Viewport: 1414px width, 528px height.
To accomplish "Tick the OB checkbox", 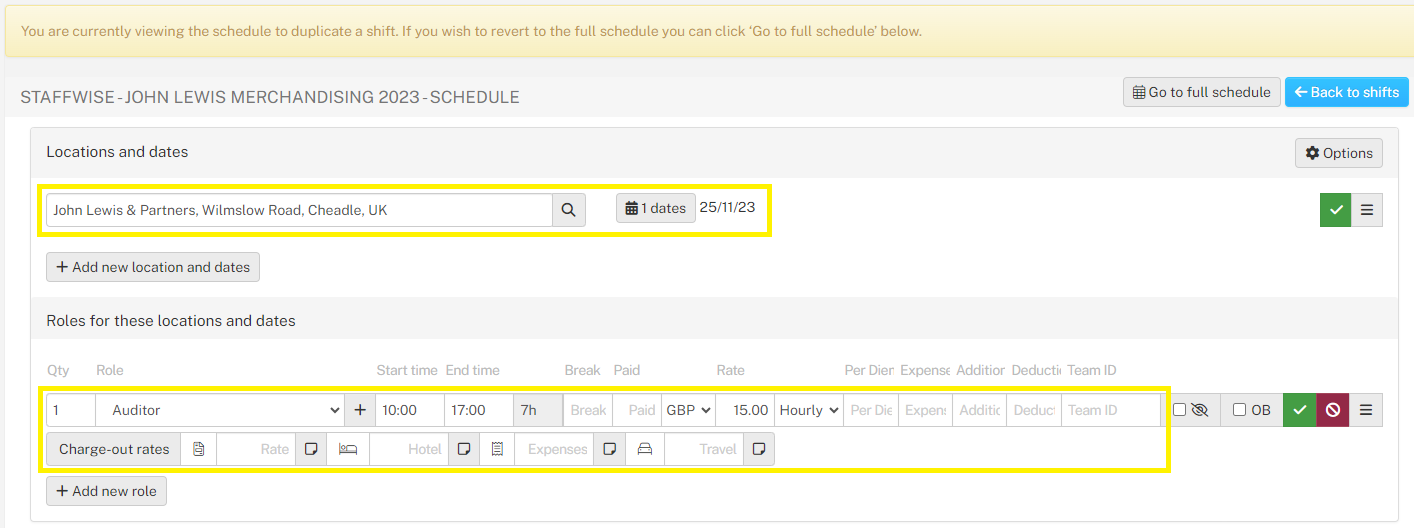I will [1240, 410].
